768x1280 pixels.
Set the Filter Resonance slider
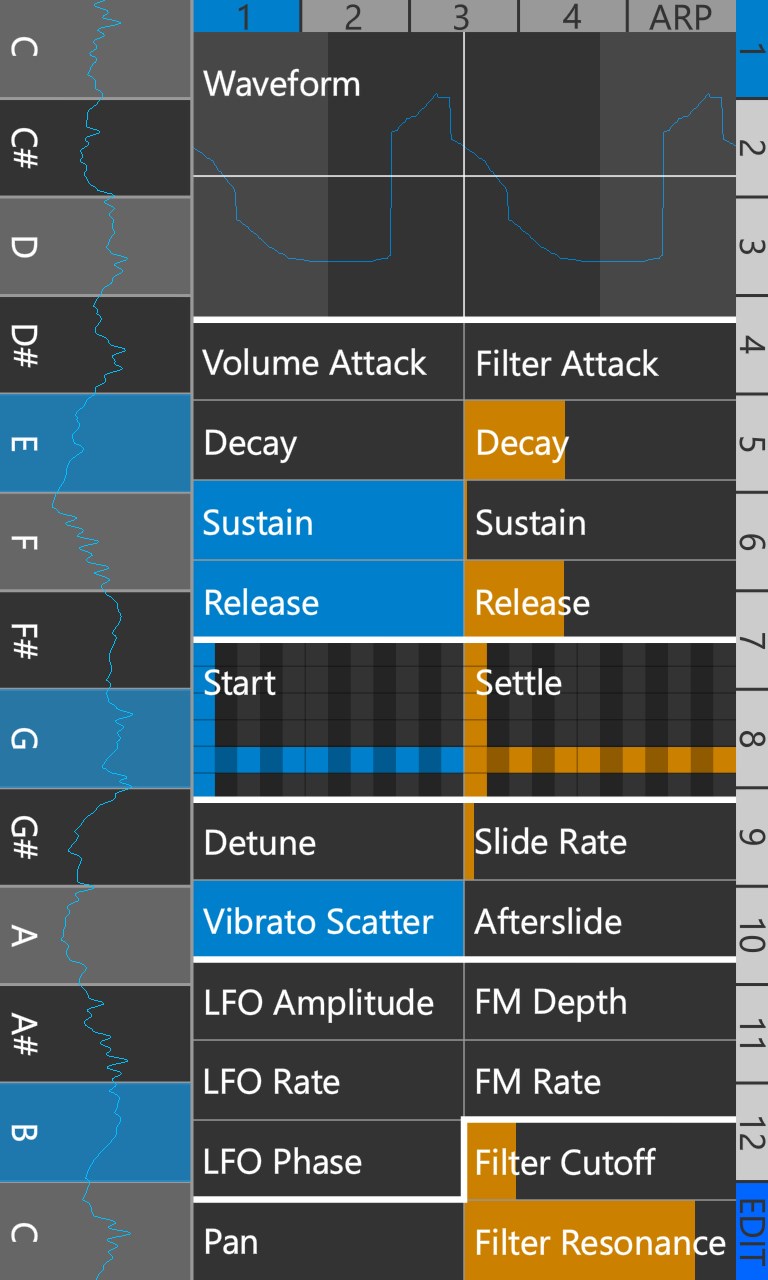(x=600, y=1241)
